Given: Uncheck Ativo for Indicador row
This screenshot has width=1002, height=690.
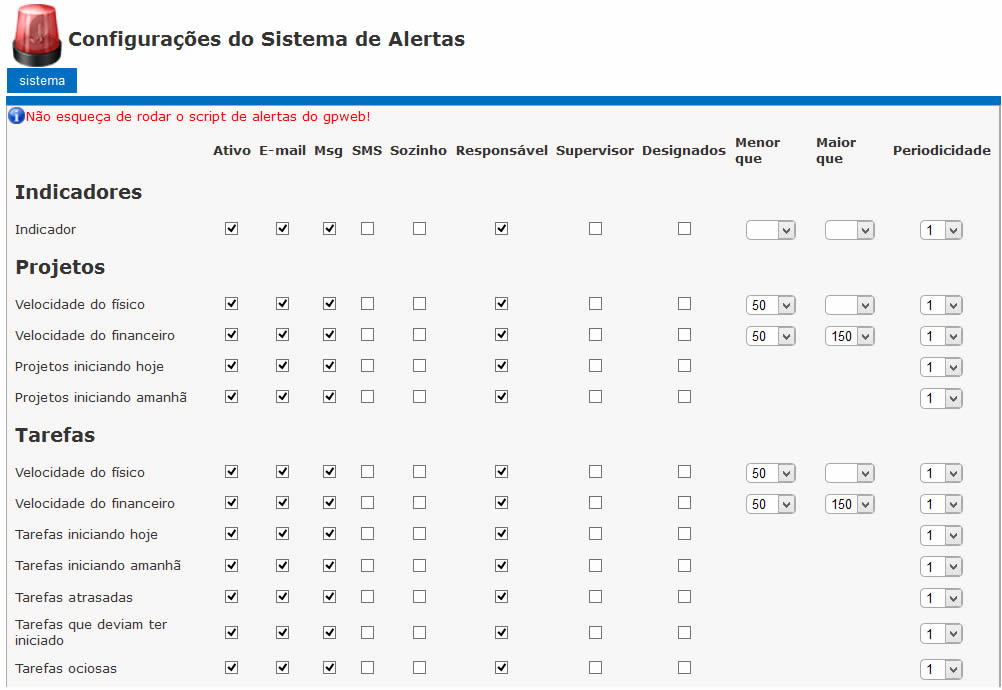Looking at the screenshot, I should pyautogui.click(x=231, y=229).
